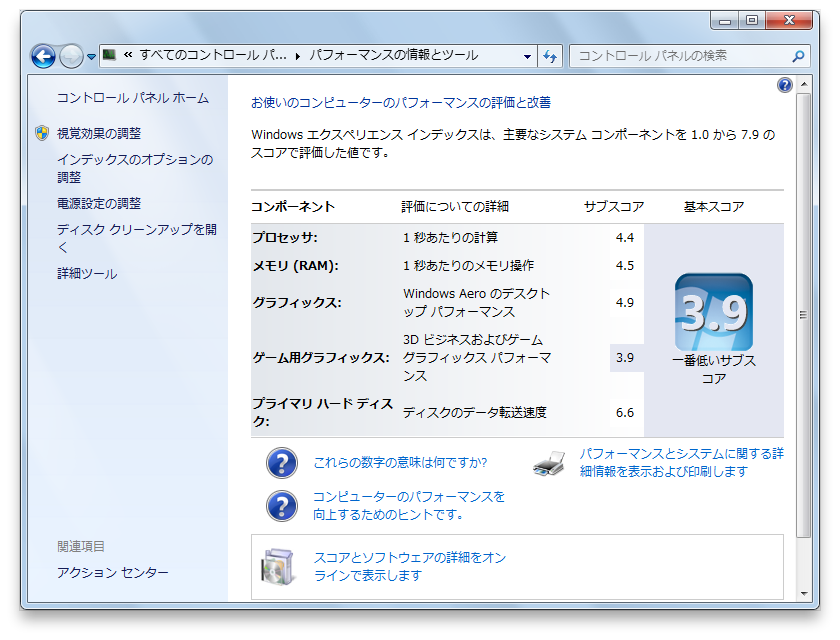Open ディスク クリーンアップを開く link

(137, 238)
